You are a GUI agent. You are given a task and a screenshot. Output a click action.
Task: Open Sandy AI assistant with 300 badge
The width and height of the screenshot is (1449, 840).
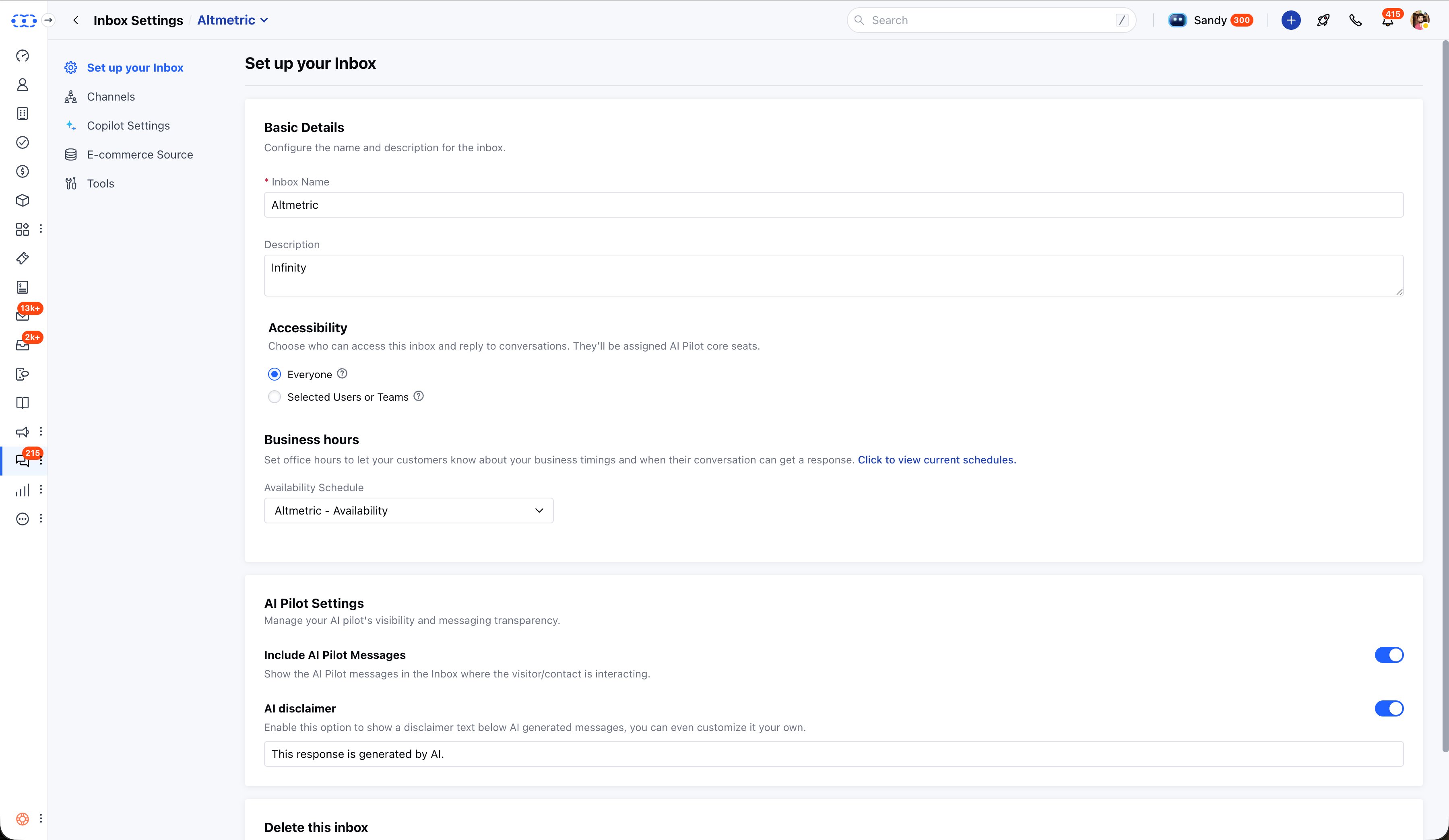tap(1210, 20)
